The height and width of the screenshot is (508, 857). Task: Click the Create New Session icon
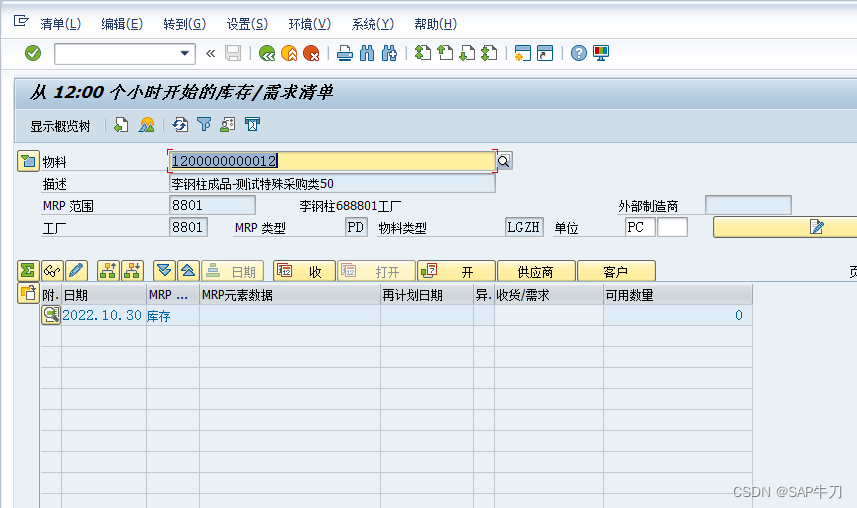523,53
